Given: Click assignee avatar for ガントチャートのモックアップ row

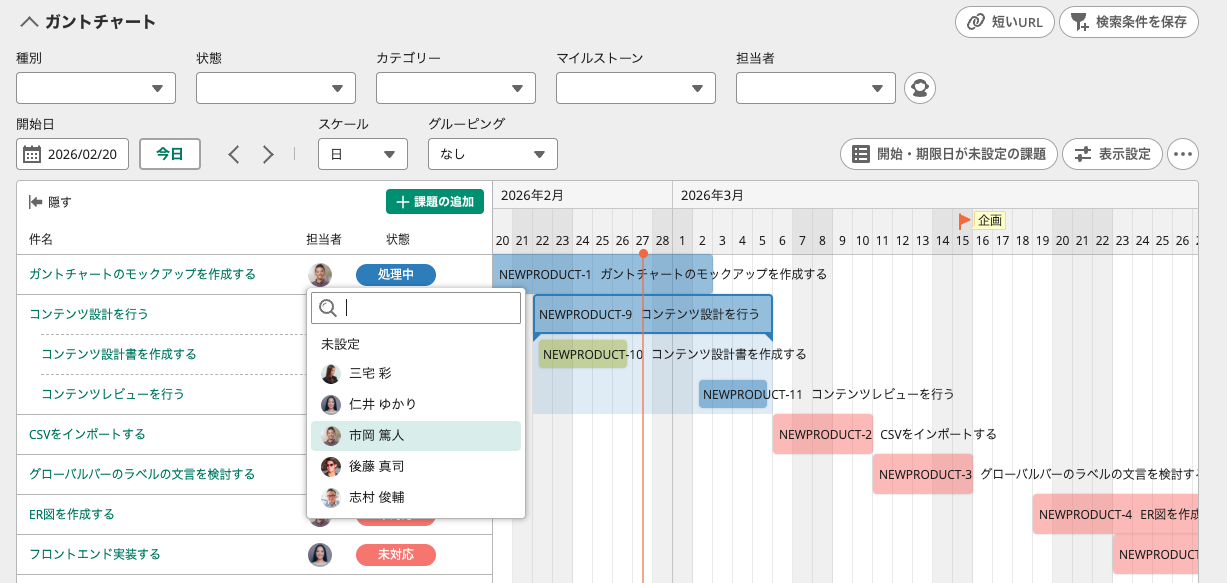Looking at the screenshot, I should click(x=320, y=275).
